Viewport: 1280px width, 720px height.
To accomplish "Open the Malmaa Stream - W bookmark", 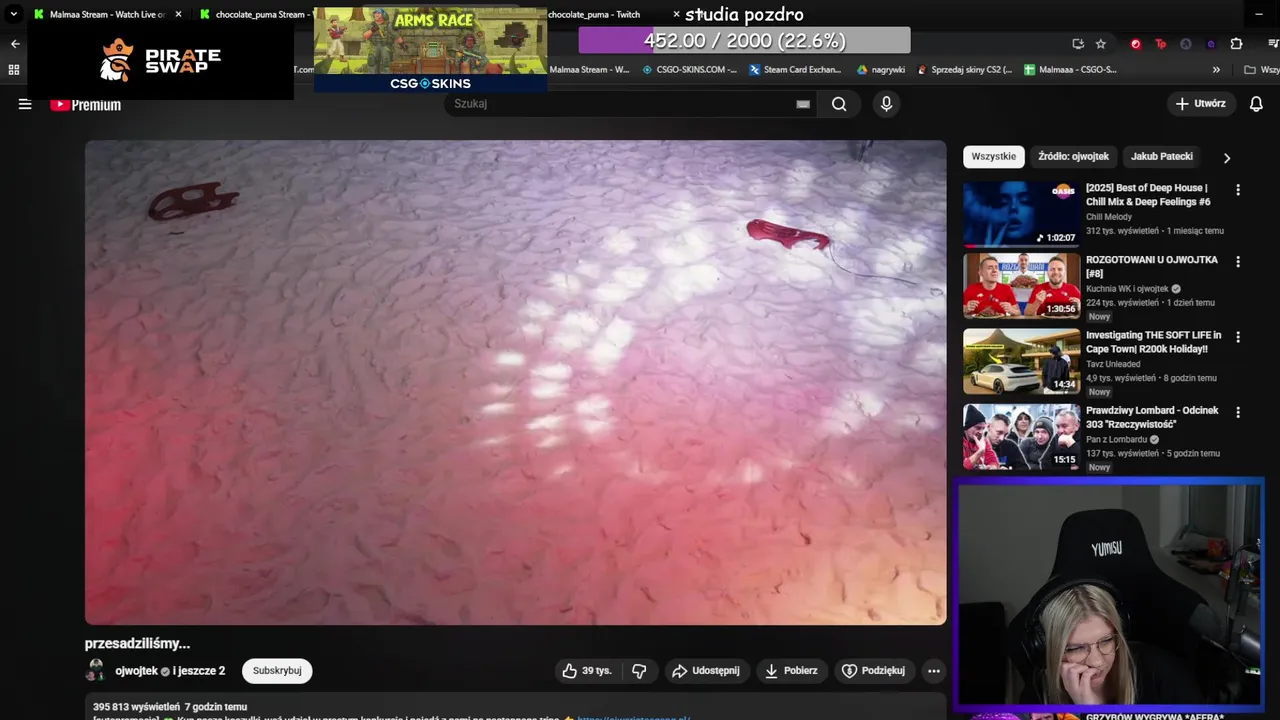I will 590,70.
